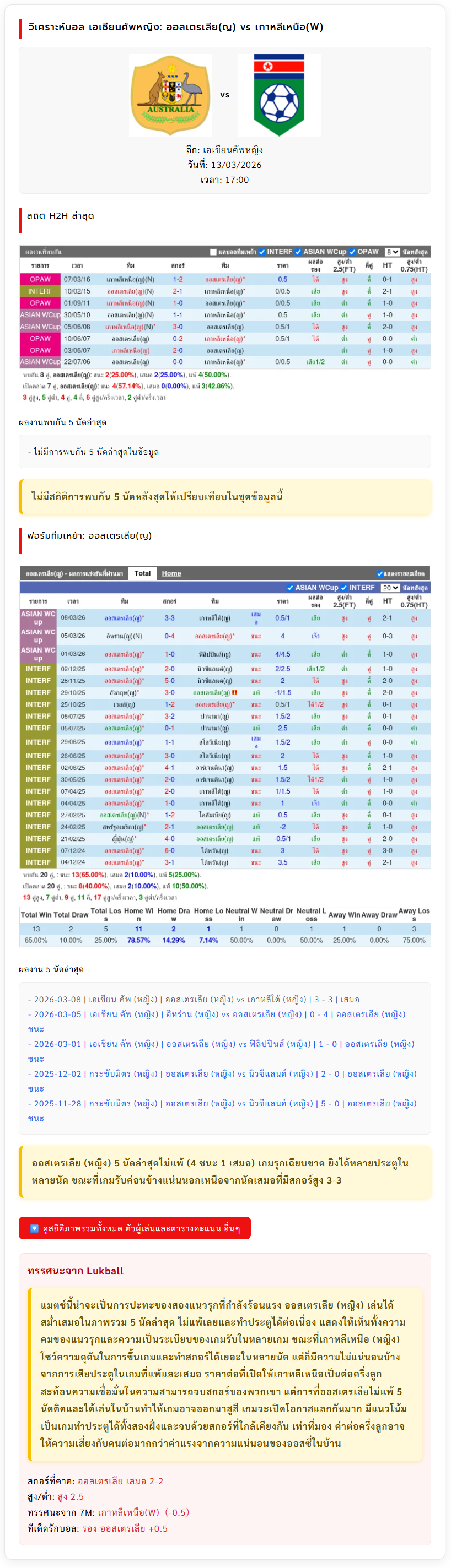Click the red card icon on the 29/10/25 row
The image size is (451, 1568).
point(235,693)
